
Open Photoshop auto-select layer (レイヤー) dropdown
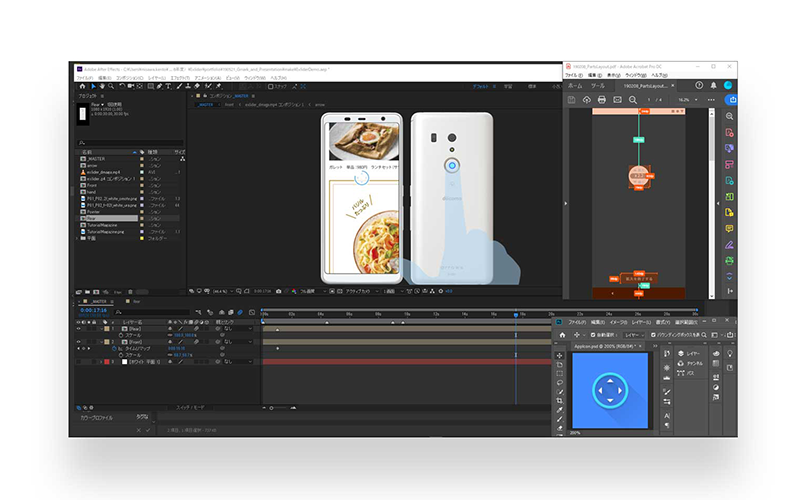click(x=634, y=335)
